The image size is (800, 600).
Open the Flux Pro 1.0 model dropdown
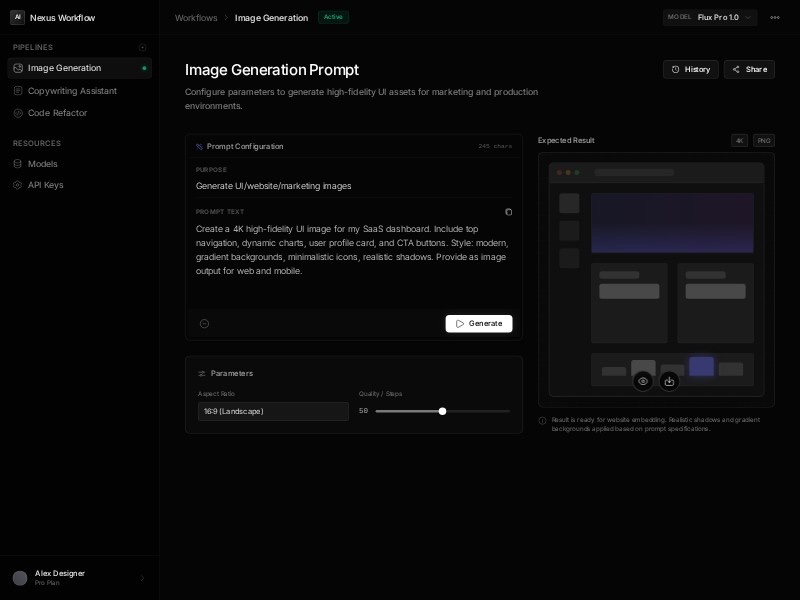coord(710,17)
